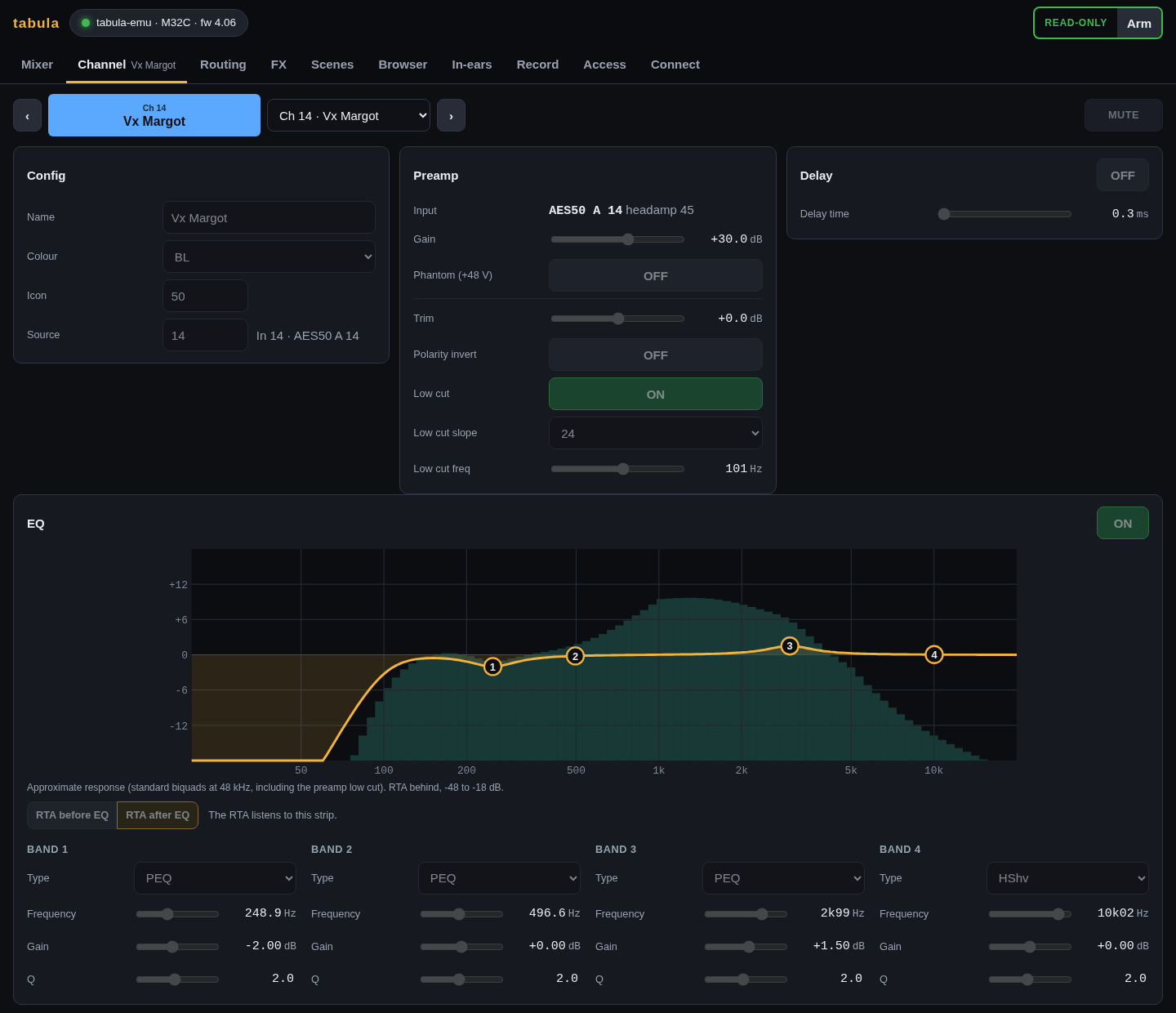Toggle Polarity invert switch
This screenshot has width=1176, height=1013.
(x=655, y=355)
